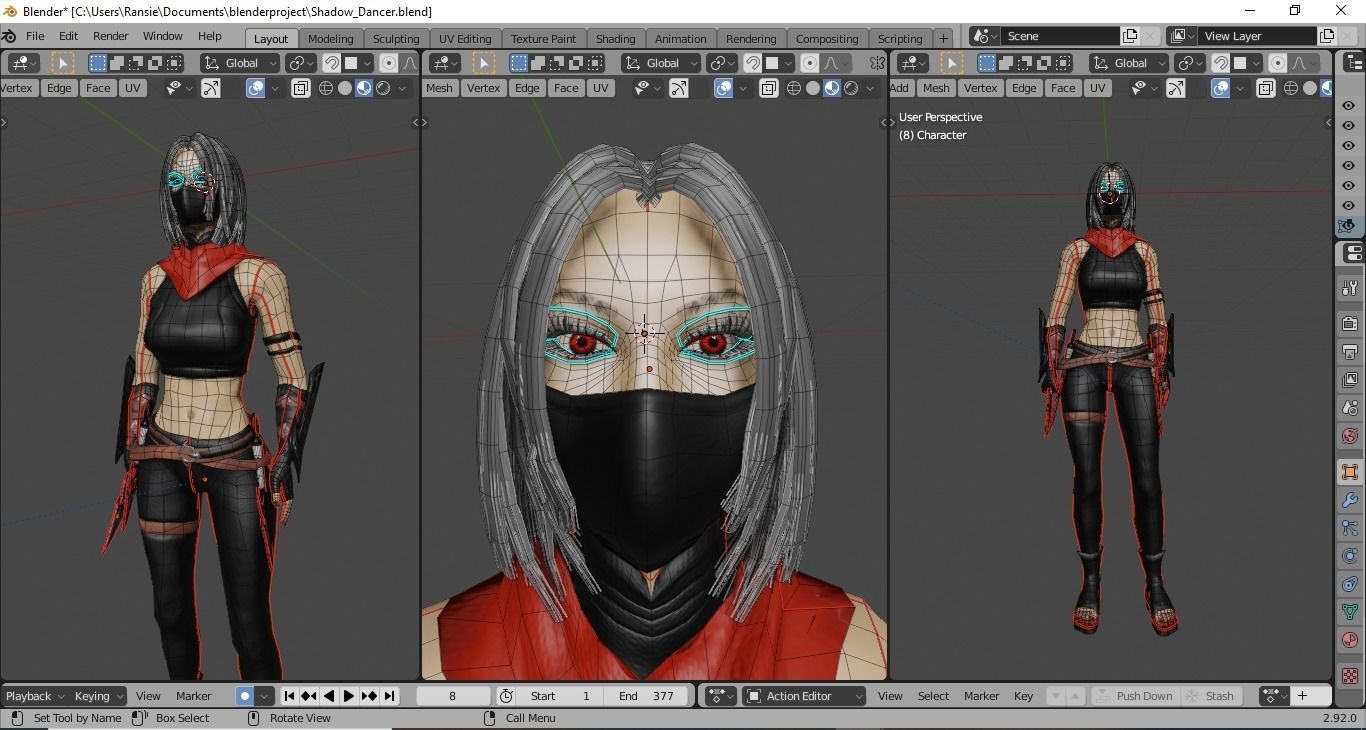Viewport: 1366px width, 730px height.
Task: Open the Render properties tab
Action: pos(1349,323)
